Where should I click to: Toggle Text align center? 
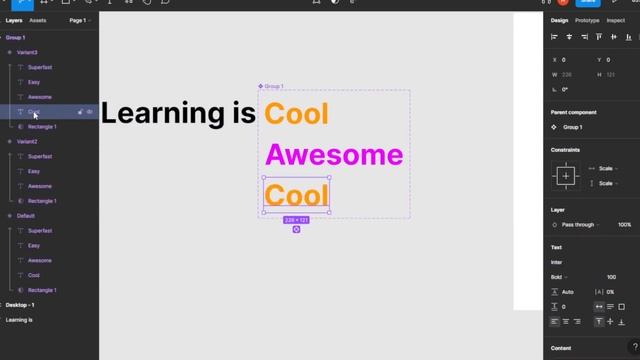click(566, 322)
